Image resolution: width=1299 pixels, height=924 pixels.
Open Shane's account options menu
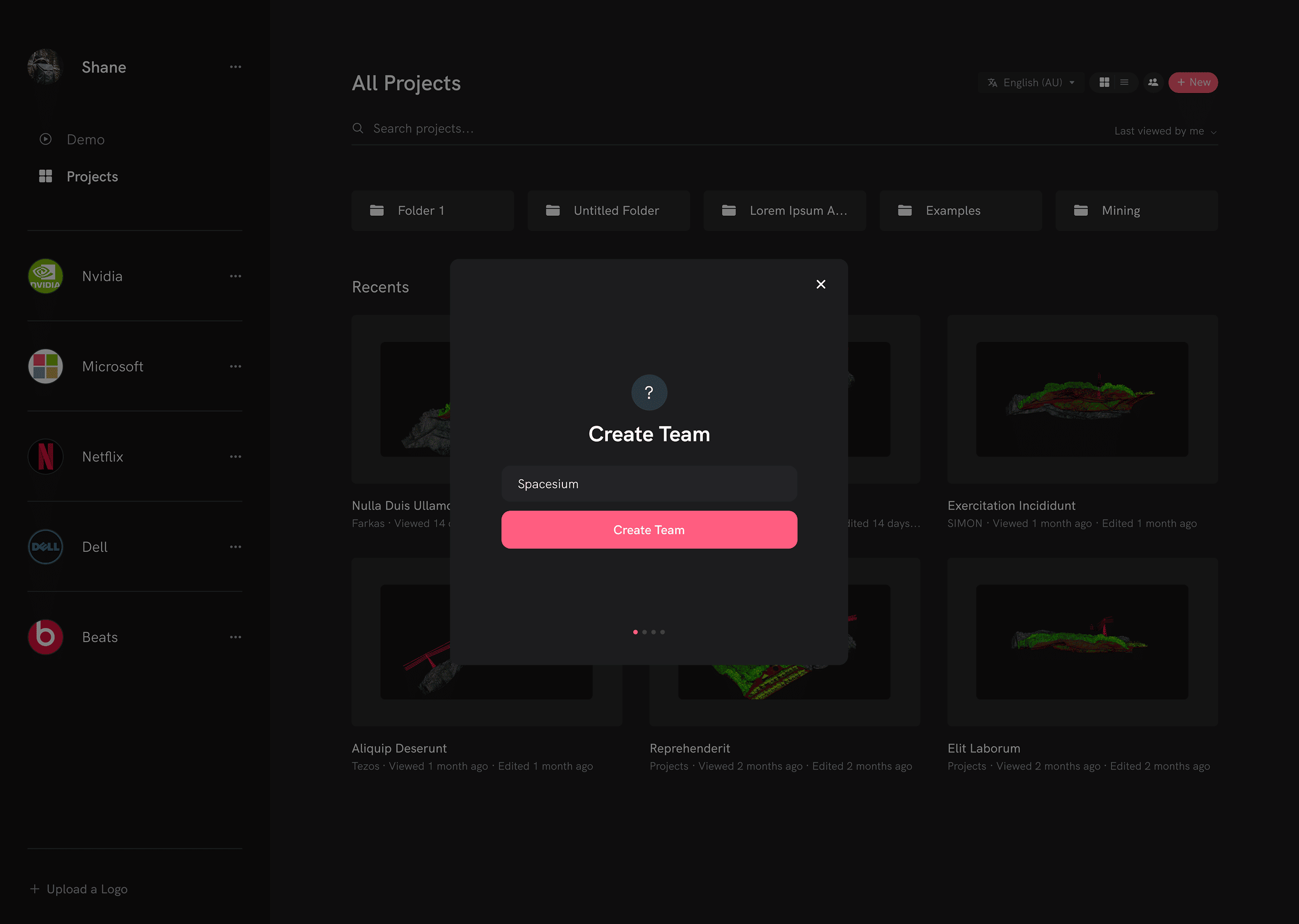click(235, 67)
